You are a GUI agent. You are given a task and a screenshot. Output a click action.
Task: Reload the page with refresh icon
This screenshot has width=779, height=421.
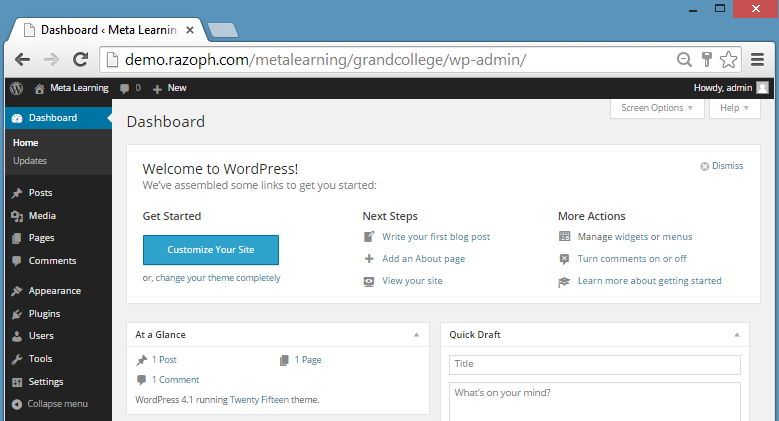80,60
